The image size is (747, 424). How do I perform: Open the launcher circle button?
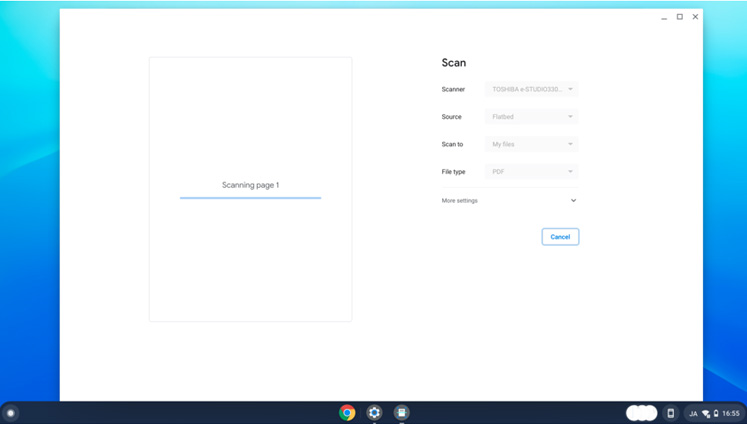(11, 413)
